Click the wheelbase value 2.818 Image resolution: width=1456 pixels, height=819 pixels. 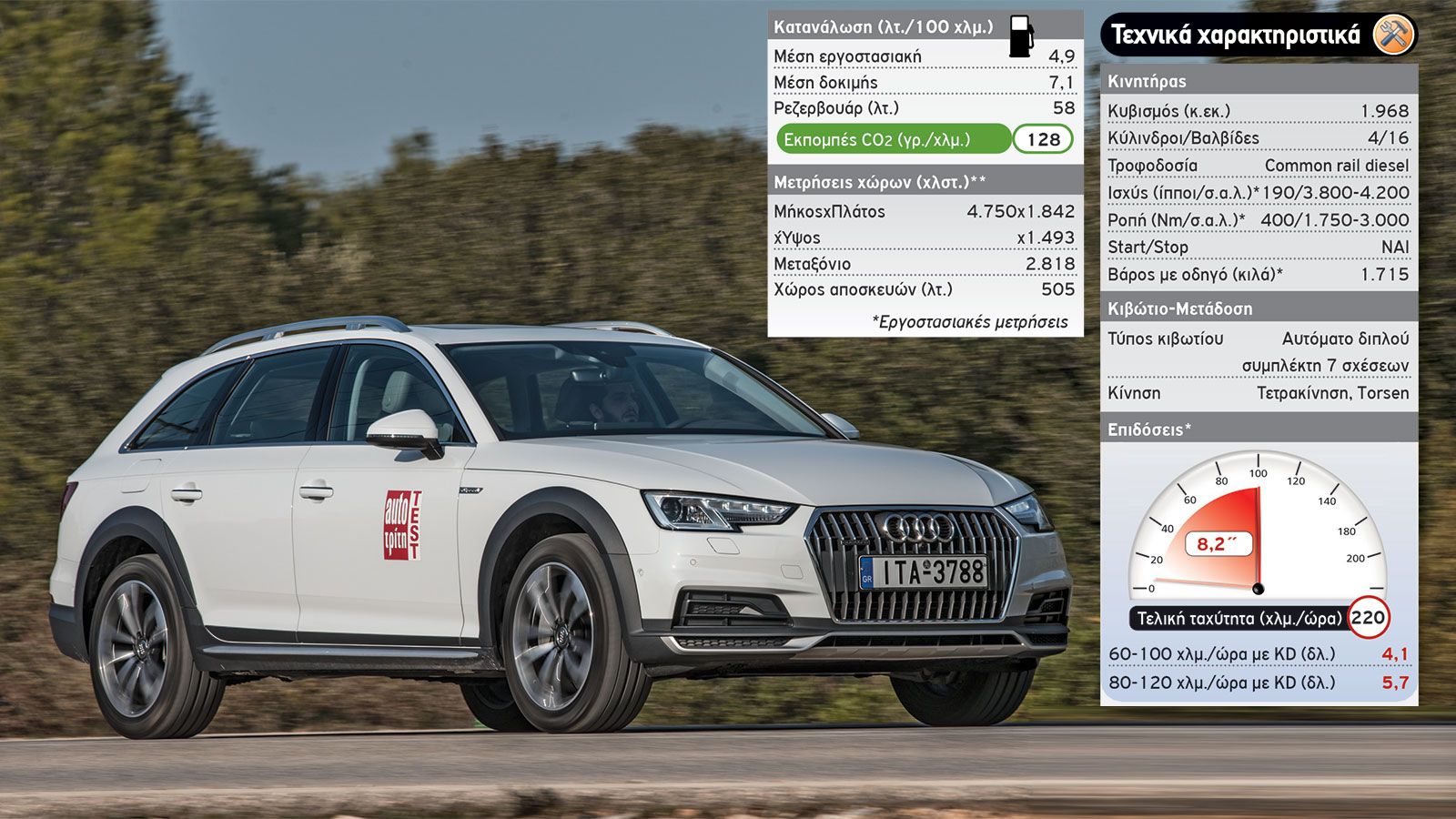[x=1050, y=264]
